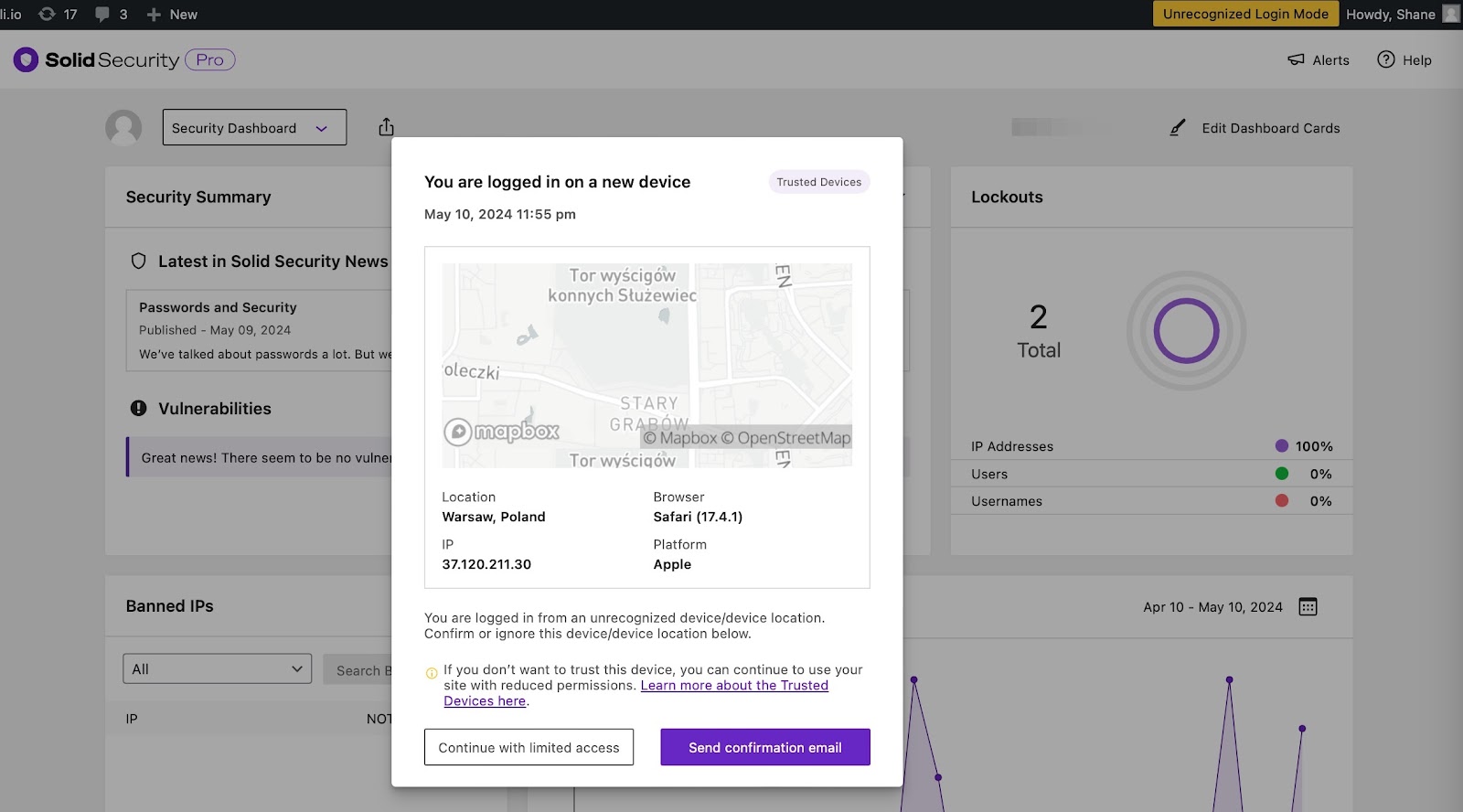Image resolution: width=1463 pixels, height=812 pixels.
Task: Click the Unrecognized Login Mode badge
Action: (1245, 15)
